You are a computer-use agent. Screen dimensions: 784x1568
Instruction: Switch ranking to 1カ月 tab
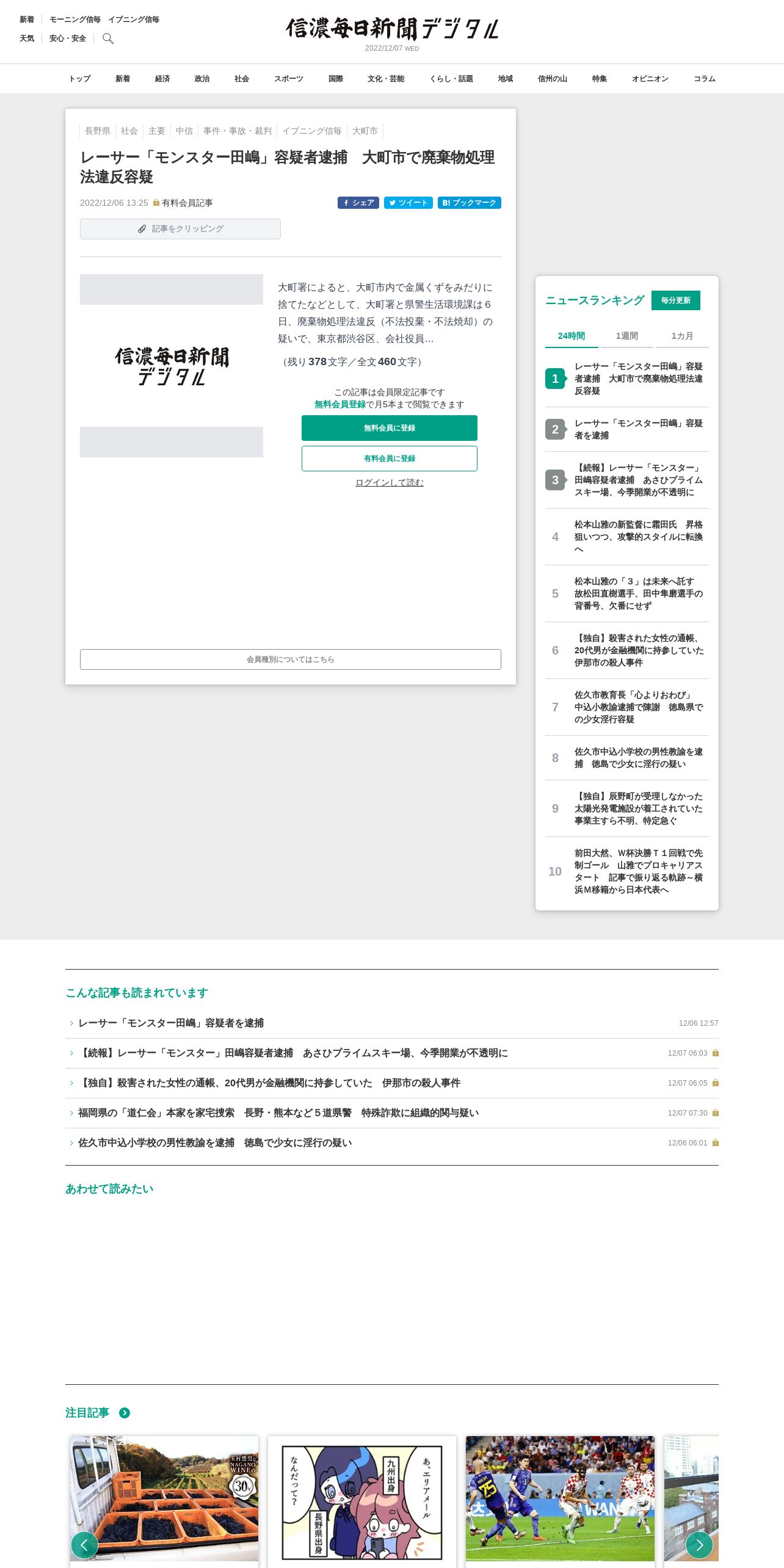pos(682,336)
